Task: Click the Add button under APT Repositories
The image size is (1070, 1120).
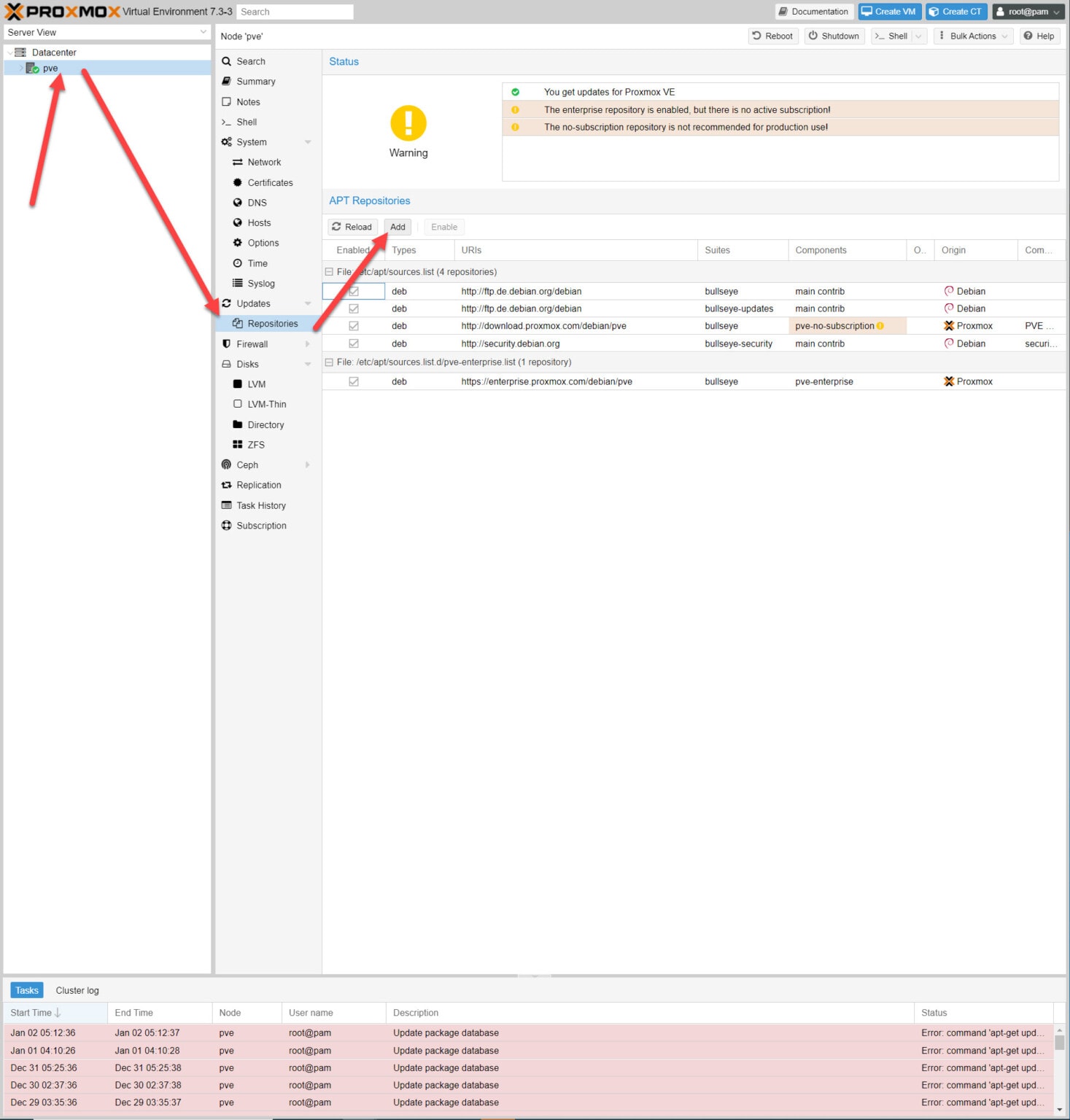Action: pos(398,227)
